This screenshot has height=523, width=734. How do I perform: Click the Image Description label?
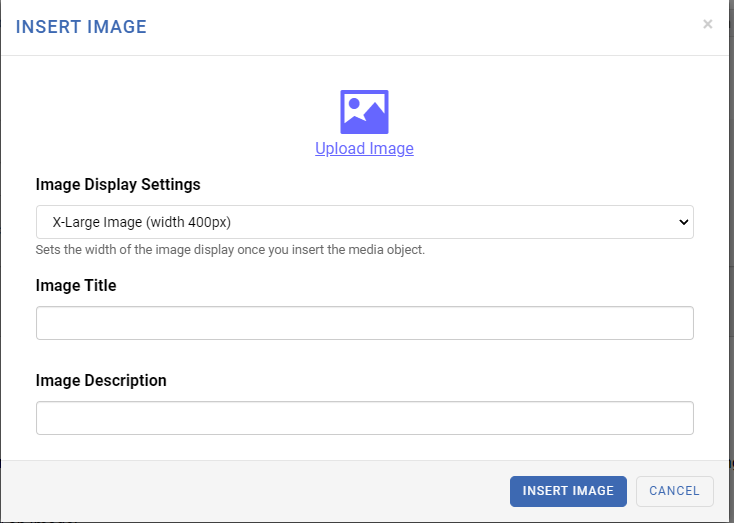coord(101,380)
